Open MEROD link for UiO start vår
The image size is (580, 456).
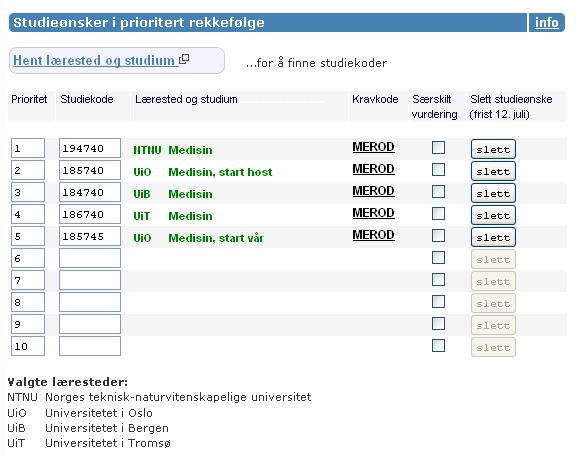click(373, 235)
